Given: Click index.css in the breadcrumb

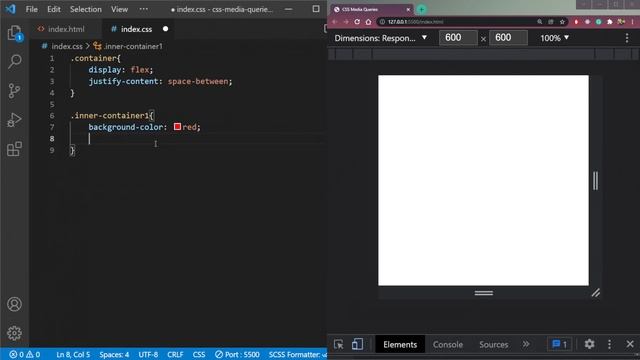Looking at the screenshot, I should pyautogui.click(x=67, y=47).
